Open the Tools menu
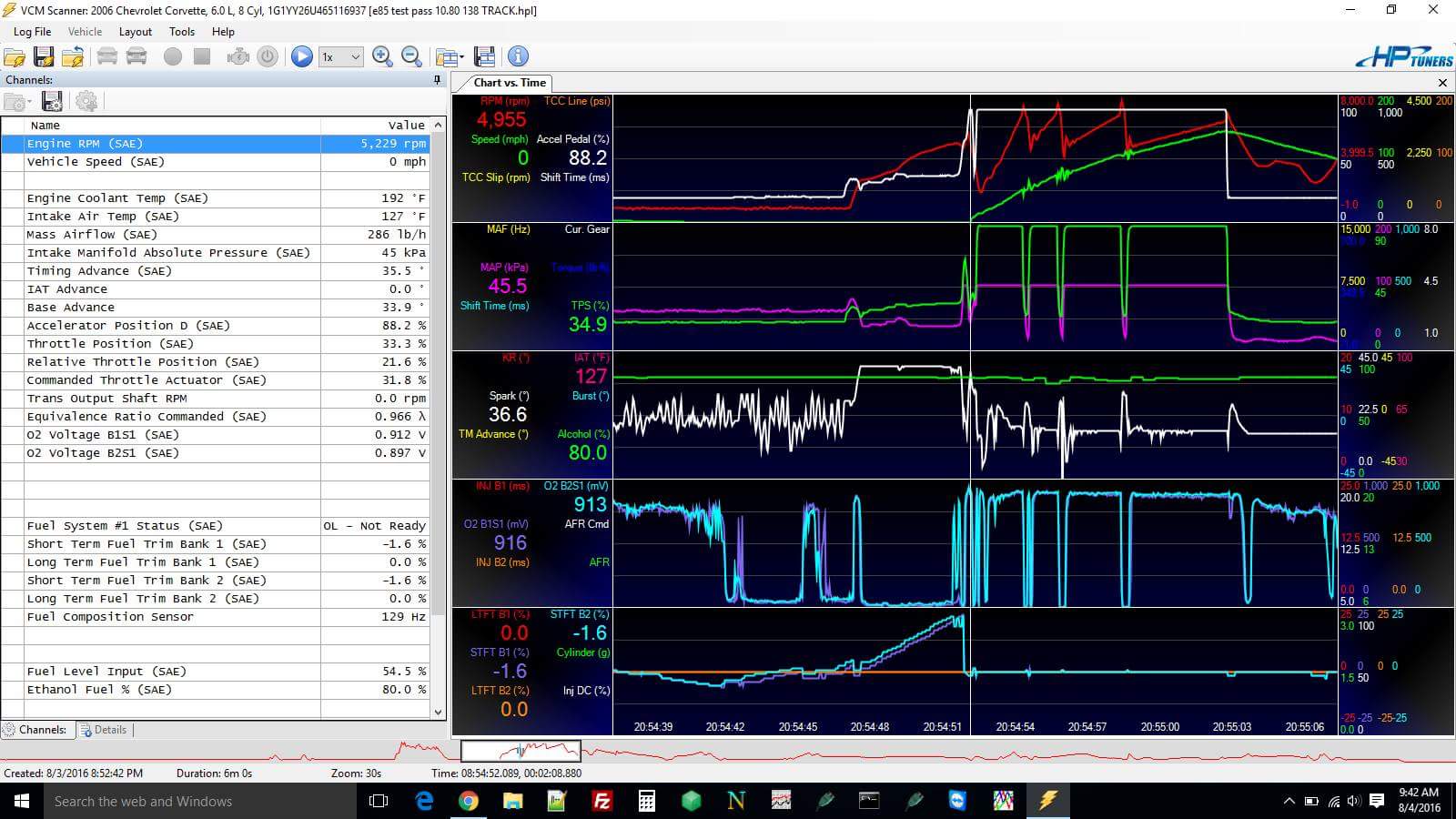The width and height of the screenshot is (1456, 819). 182,31
